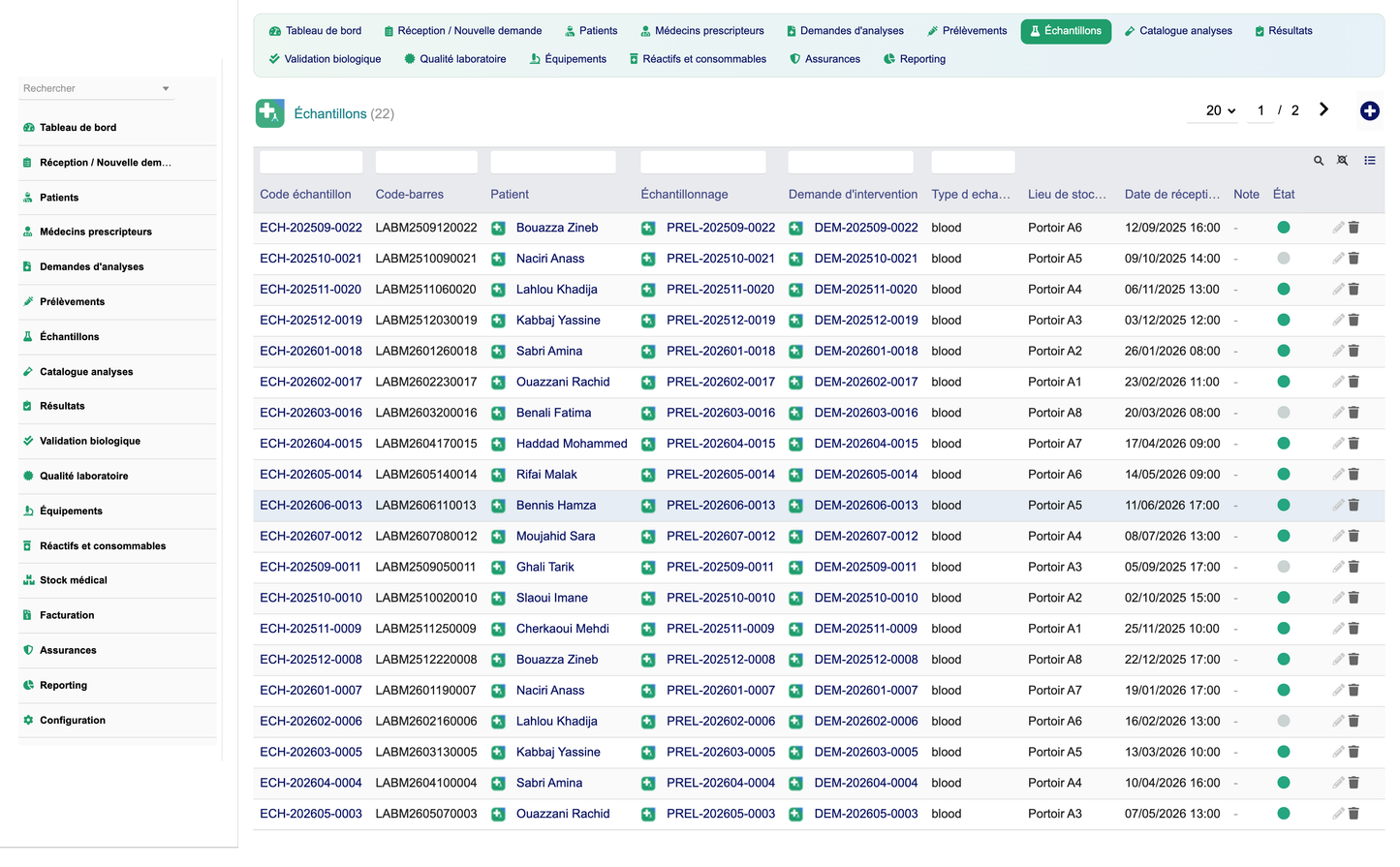Open Réception / Nouvelle demande top tab
The width and height of the screenshot is (1400, 867).
tap(463, 31)
